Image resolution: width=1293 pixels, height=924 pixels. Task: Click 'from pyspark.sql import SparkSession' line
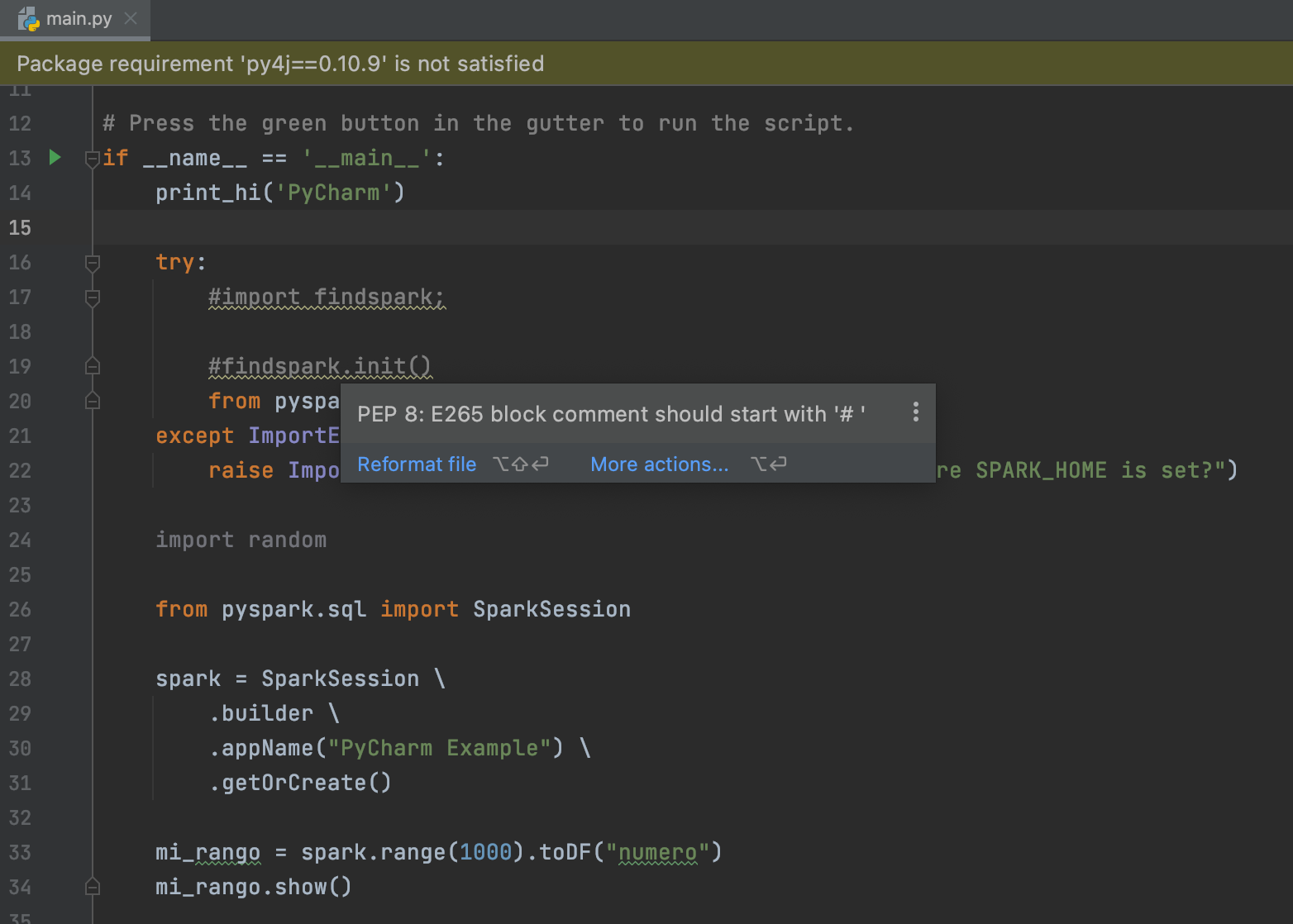click(393, 609)
